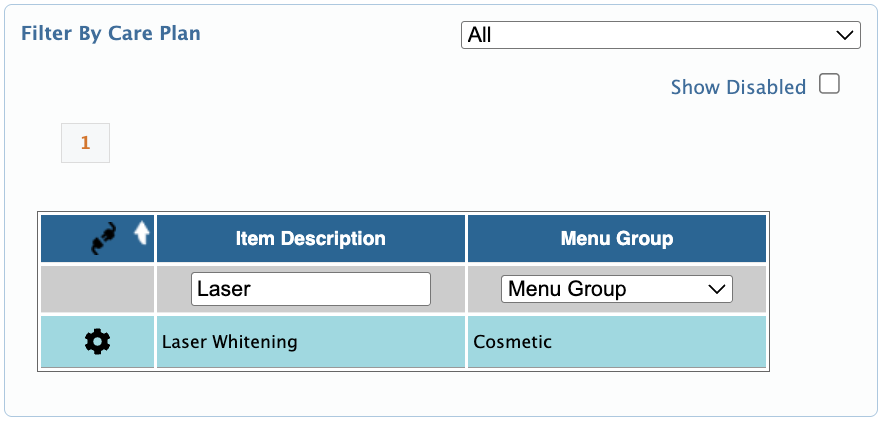Click the chevron of Menu Group select

(x=716, y=290)
